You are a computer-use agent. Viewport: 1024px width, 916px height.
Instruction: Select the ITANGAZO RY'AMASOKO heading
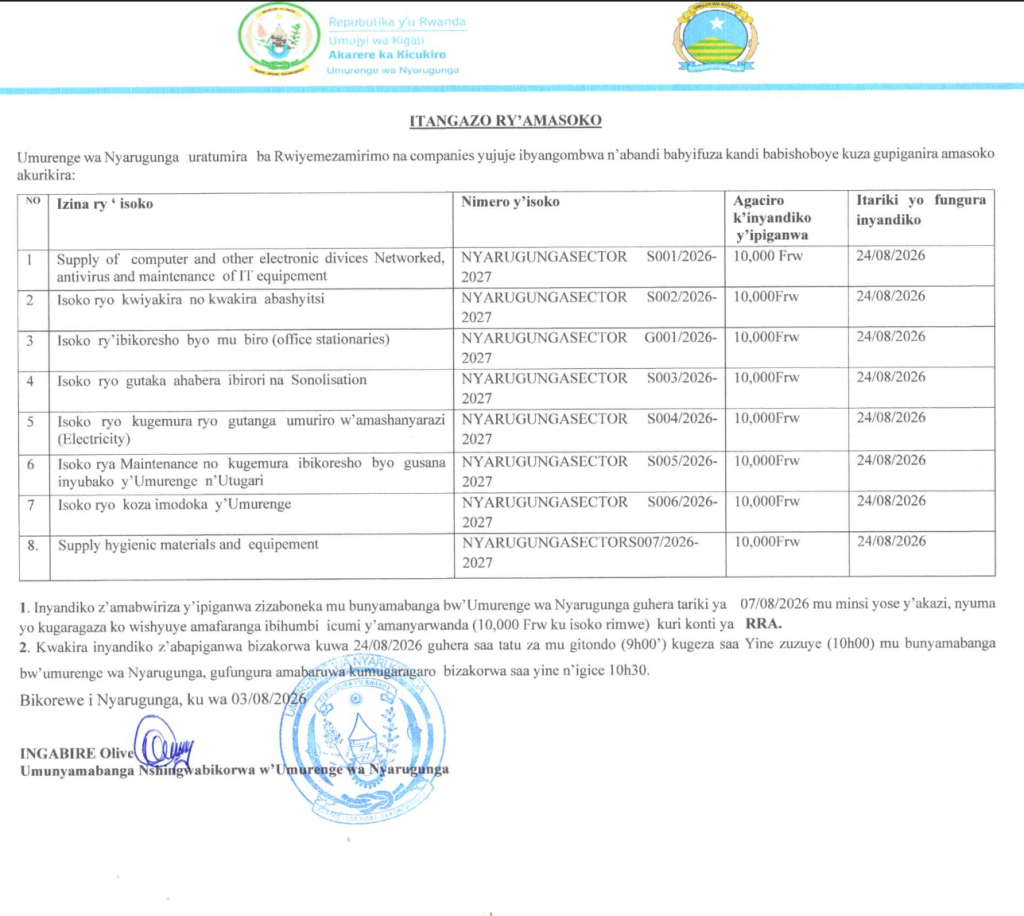505,121
